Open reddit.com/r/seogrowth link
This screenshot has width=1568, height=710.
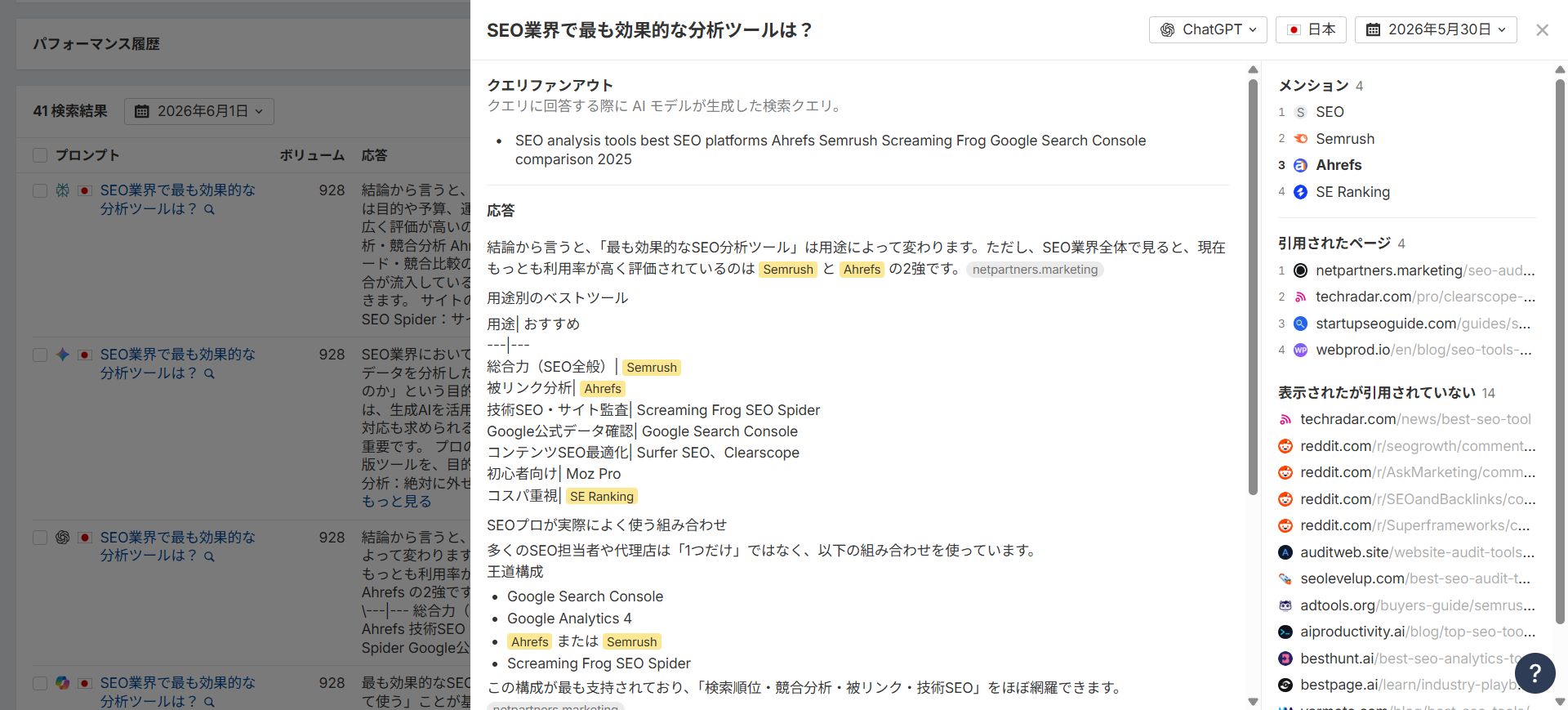(x=1418, y=446)
